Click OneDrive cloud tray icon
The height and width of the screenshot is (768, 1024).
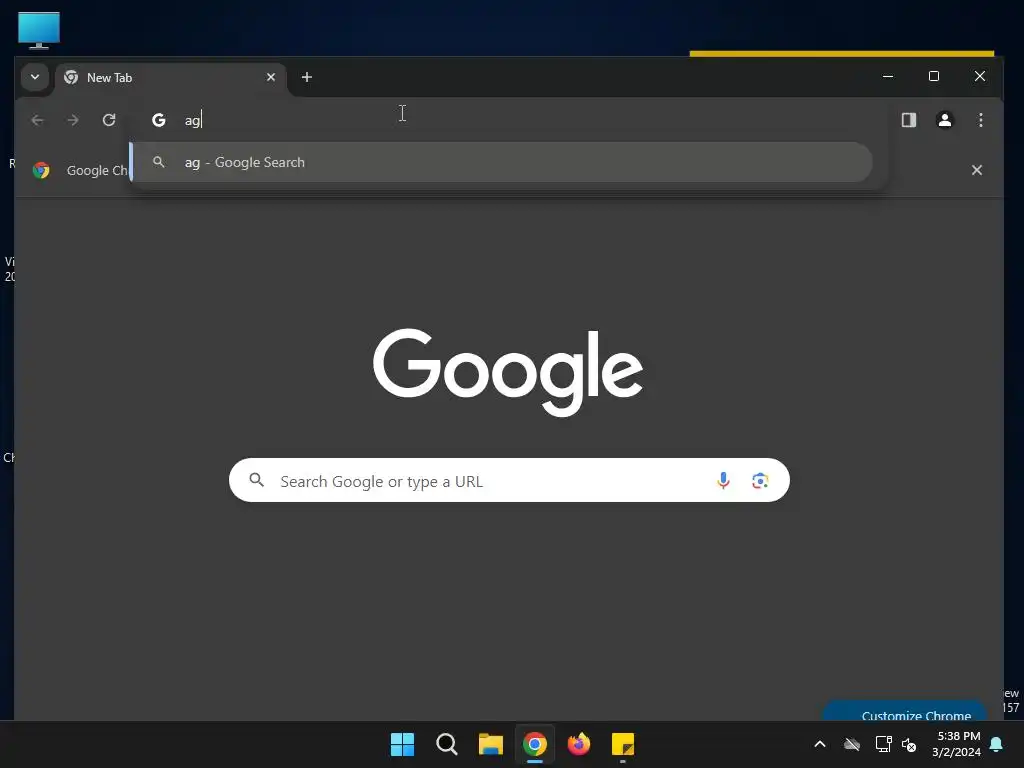coord(852,744)
